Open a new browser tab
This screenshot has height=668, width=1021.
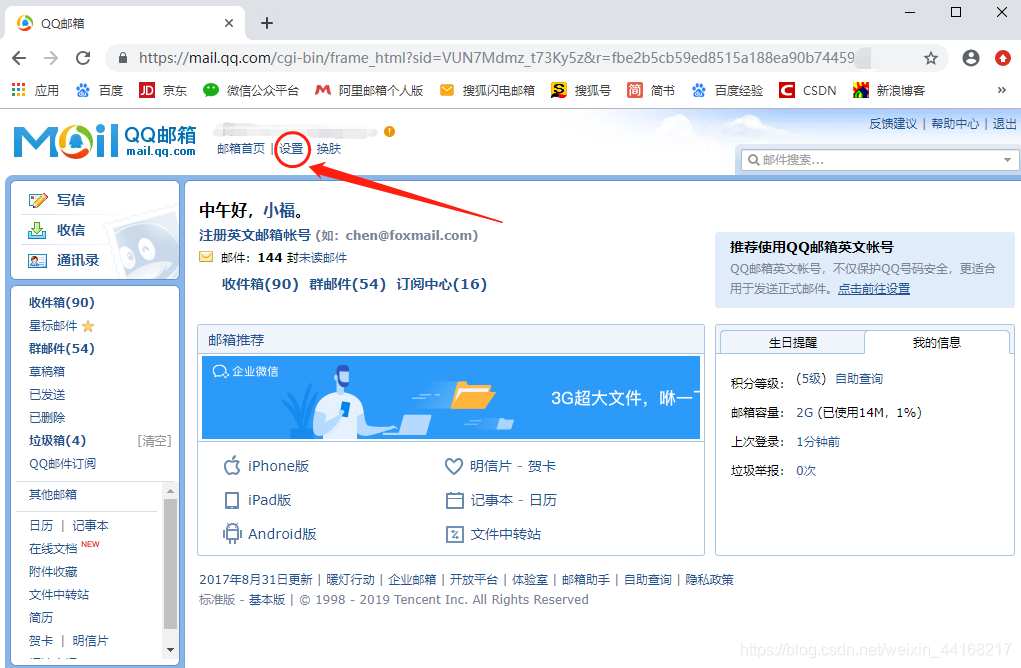point(266,23)
